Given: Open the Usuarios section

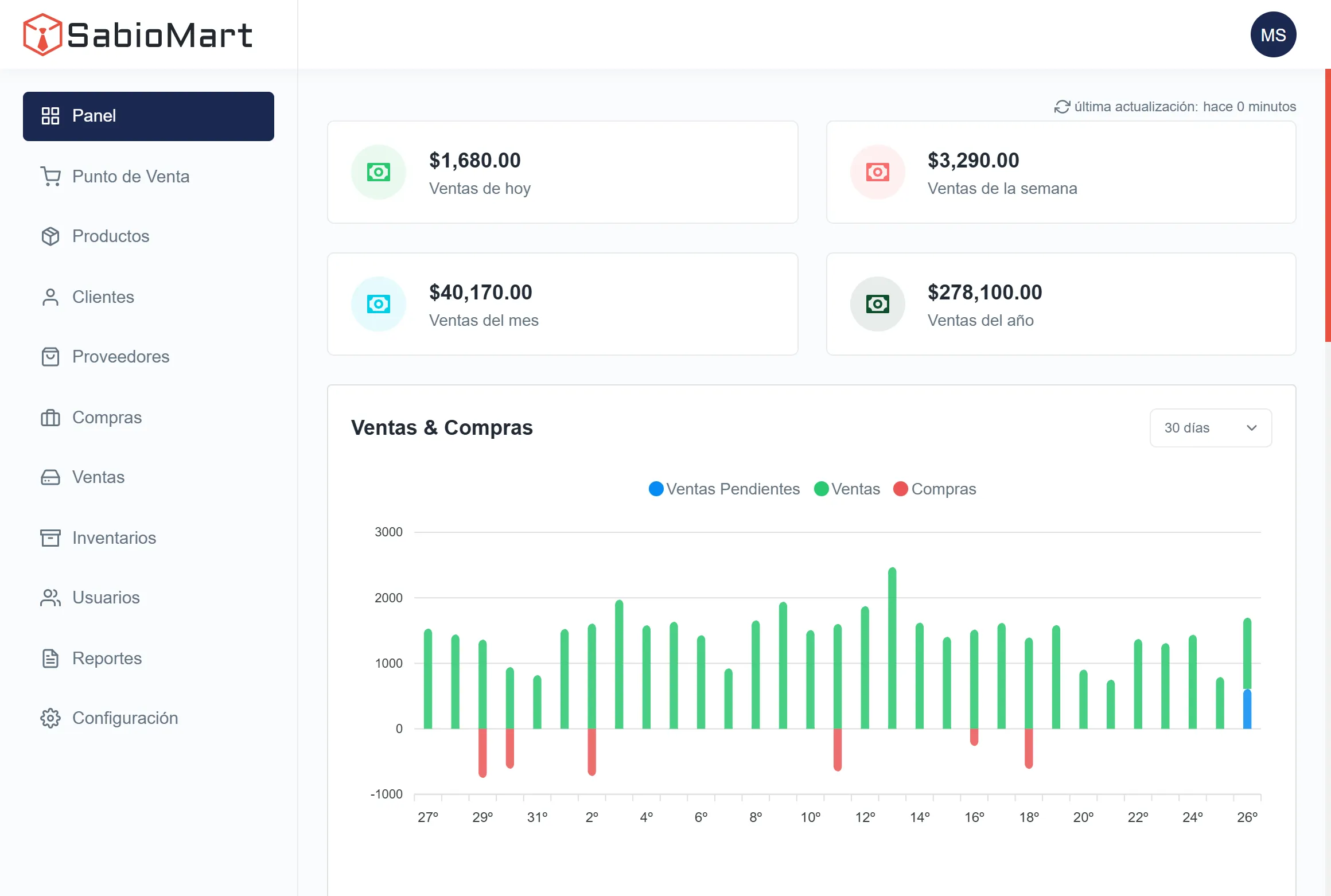Looking at the screenshot, I should click(x=106, y=598).
